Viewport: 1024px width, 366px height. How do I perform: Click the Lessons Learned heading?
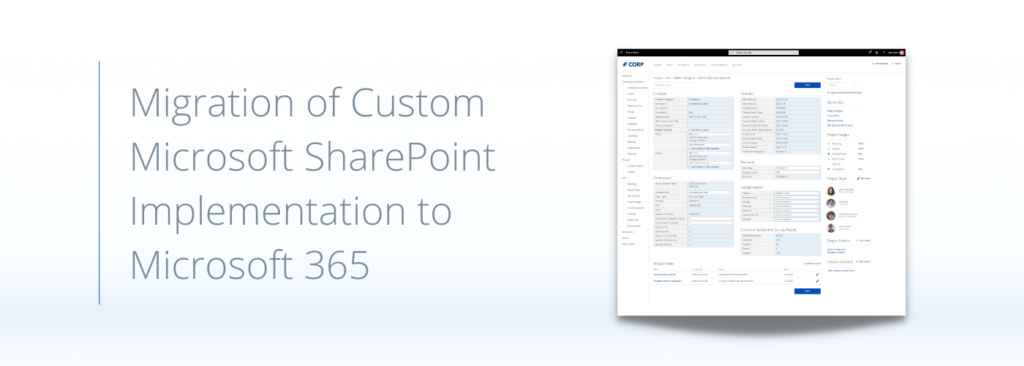pos(839,261)
